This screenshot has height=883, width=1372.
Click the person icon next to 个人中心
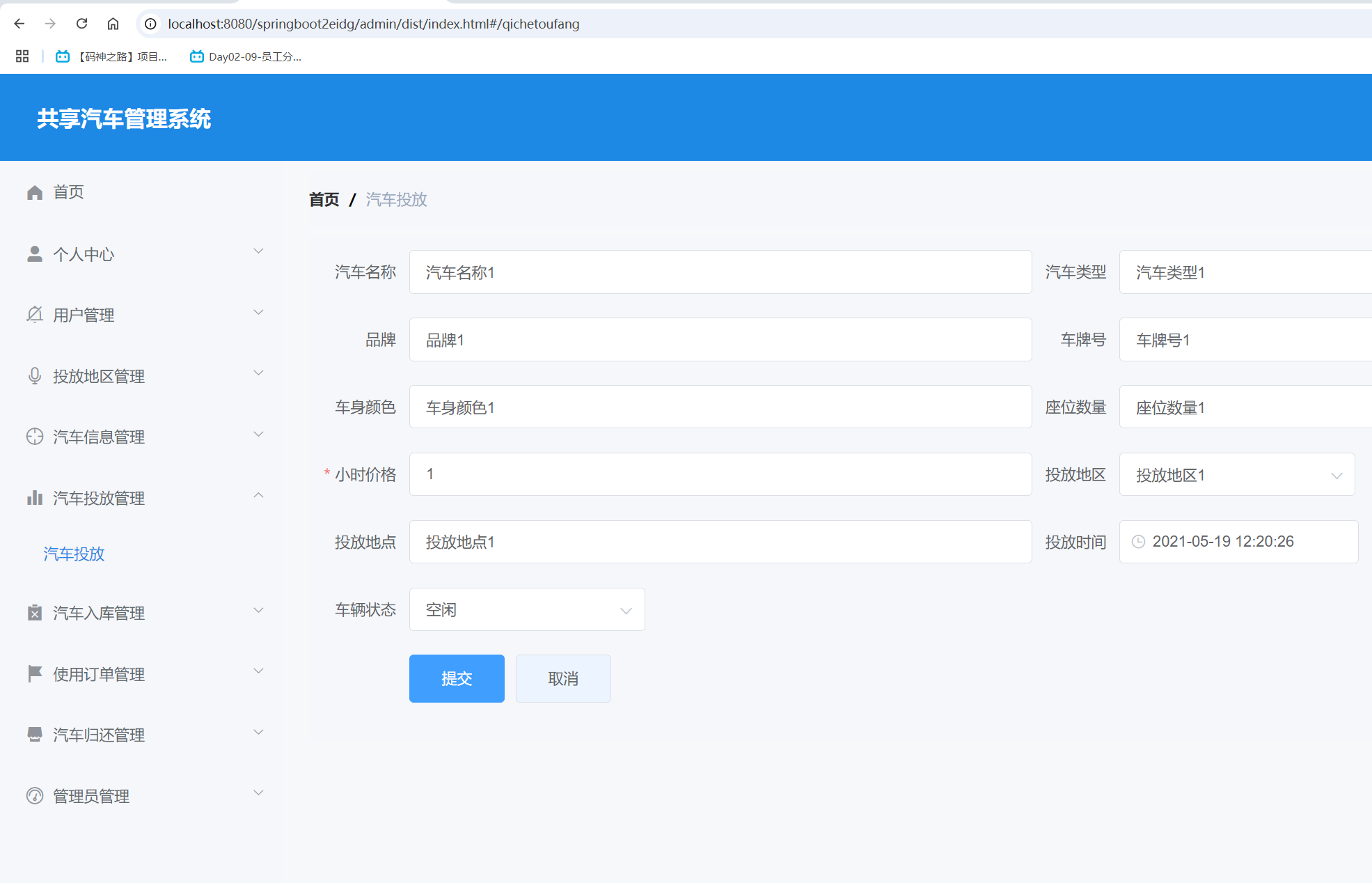coord(35,254)
